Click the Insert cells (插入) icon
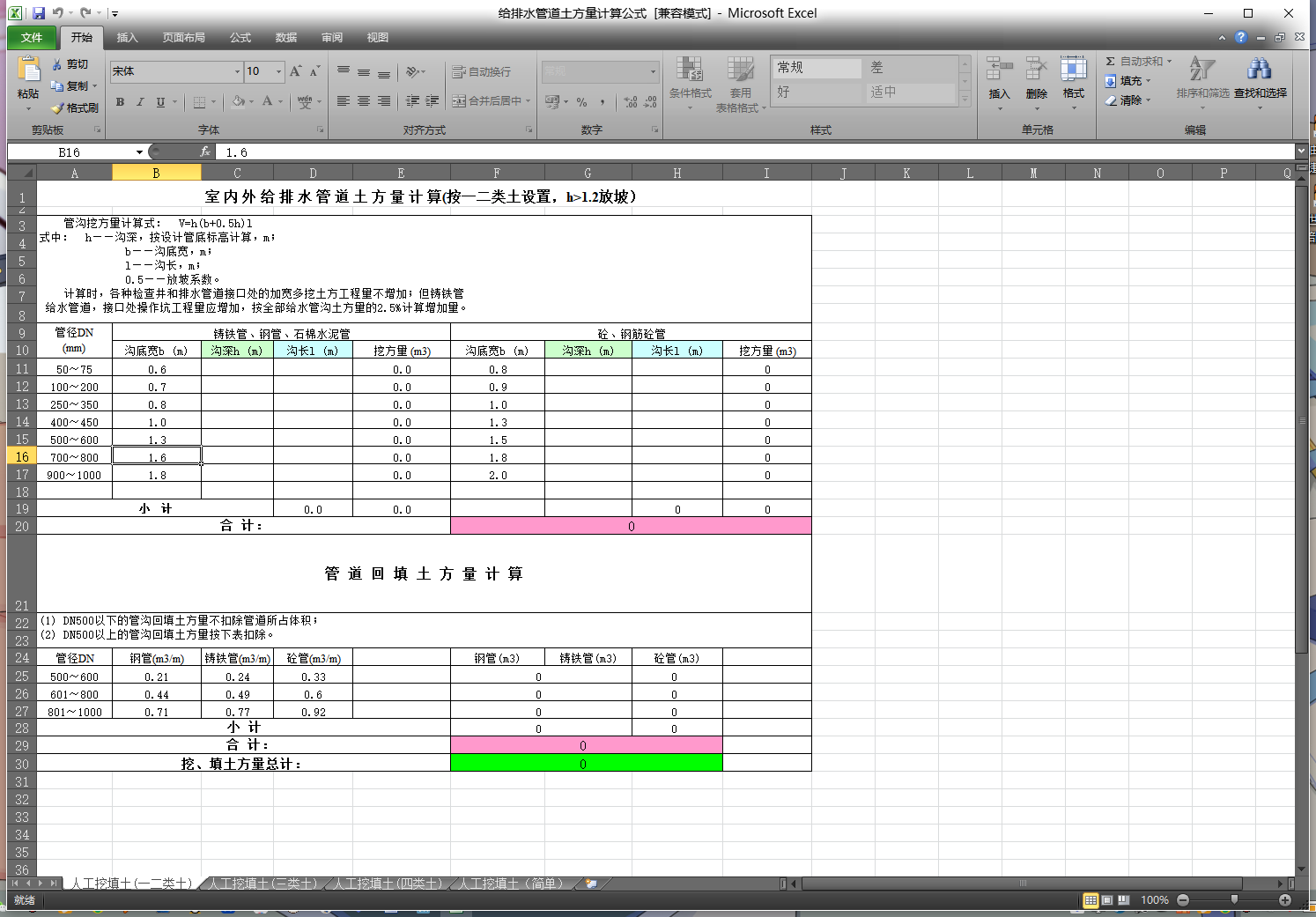This screenshot has width=1316, height=917. pyautogui.click(x=999, y=70)
